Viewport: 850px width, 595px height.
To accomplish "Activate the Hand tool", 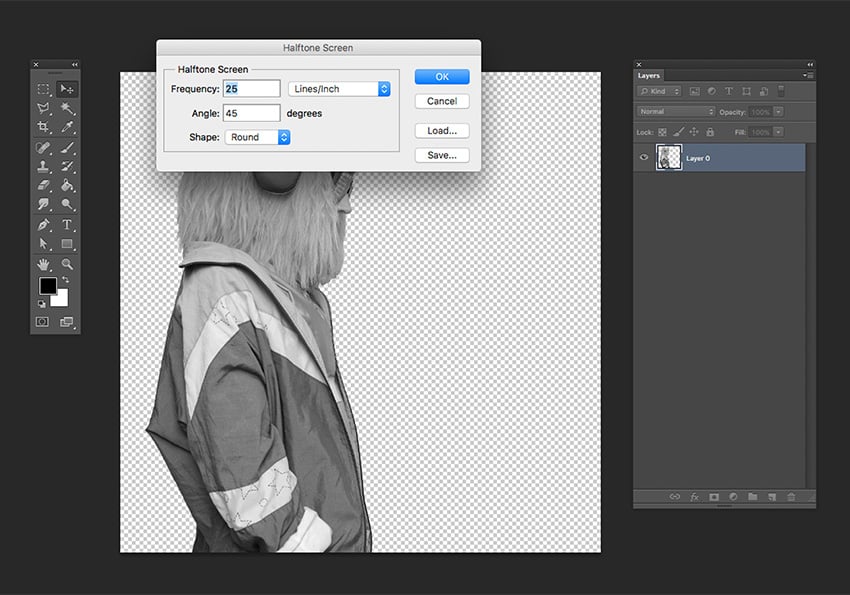I will point(43,264).
